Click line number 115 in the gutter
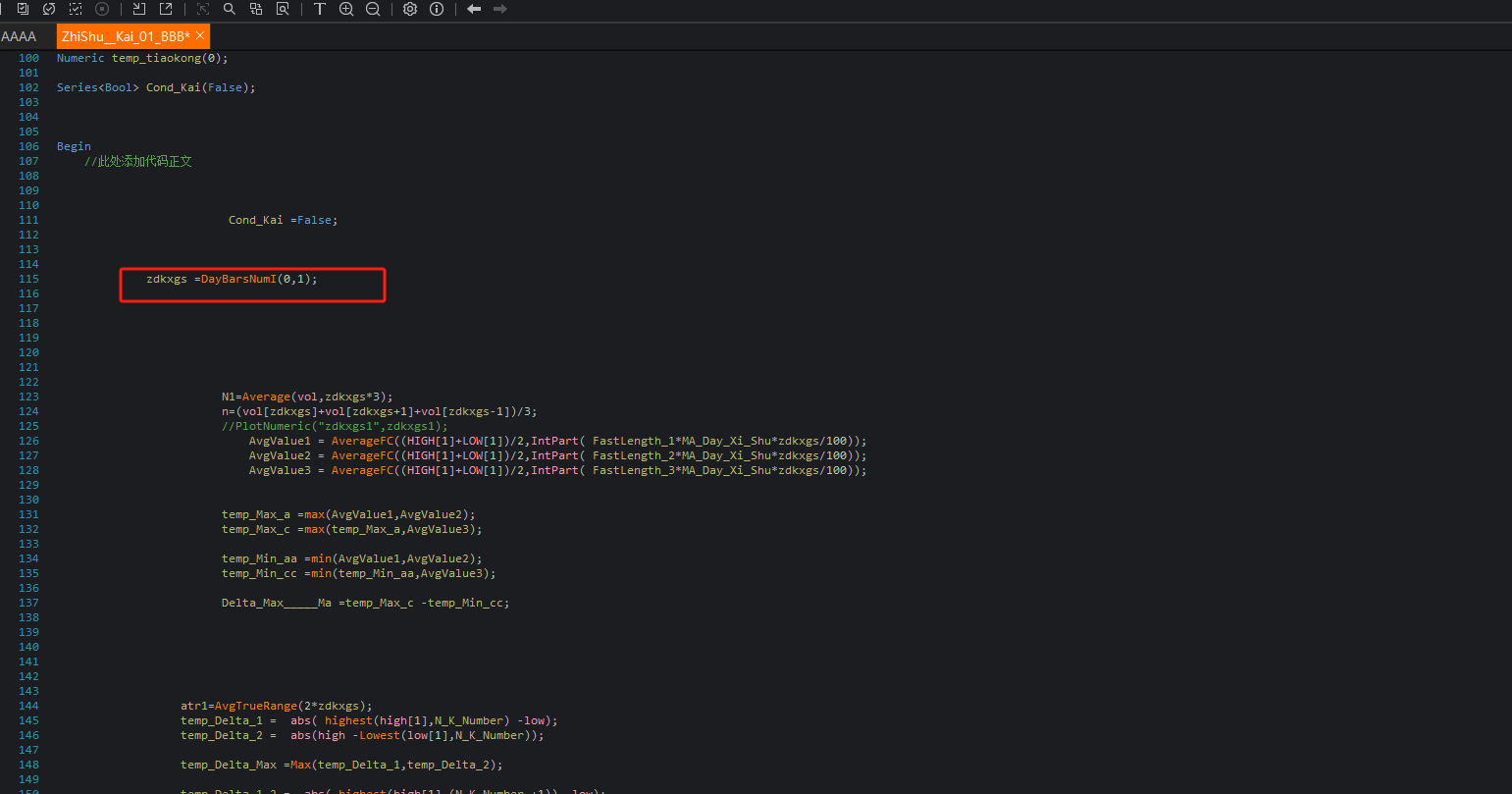 tap(28, 279)
